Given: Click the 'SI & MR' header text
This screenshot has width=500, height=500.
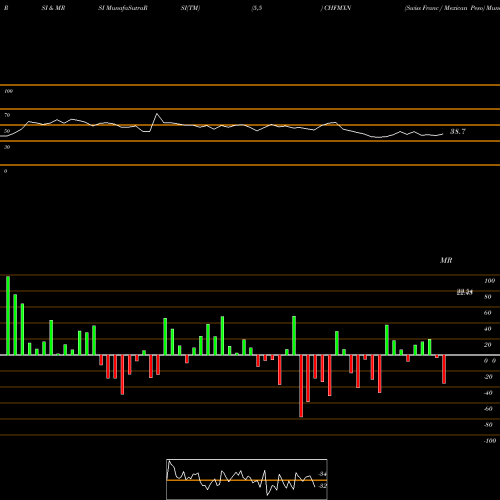Looking at the screenshot, I should [x=53, y=8].
